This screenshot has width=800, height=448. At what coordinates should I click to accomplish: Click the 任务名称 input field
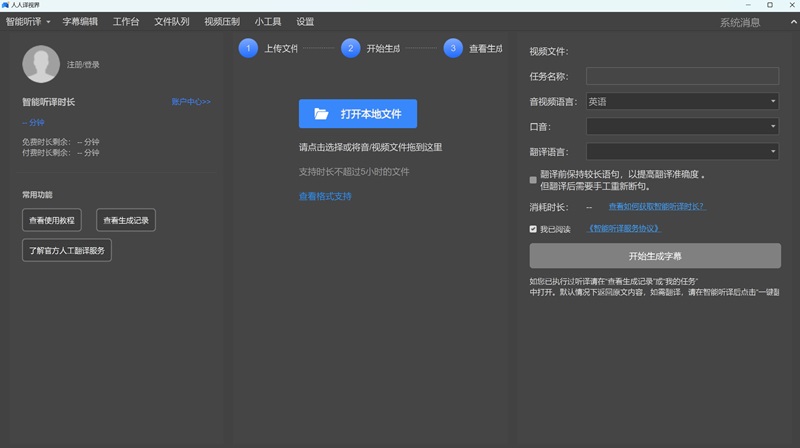pyautogui.click(x=682, y=76)
